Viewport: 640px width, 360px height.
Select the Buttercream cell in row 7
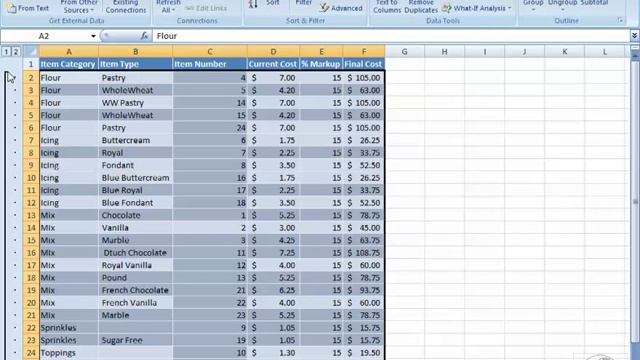(136, 140)
